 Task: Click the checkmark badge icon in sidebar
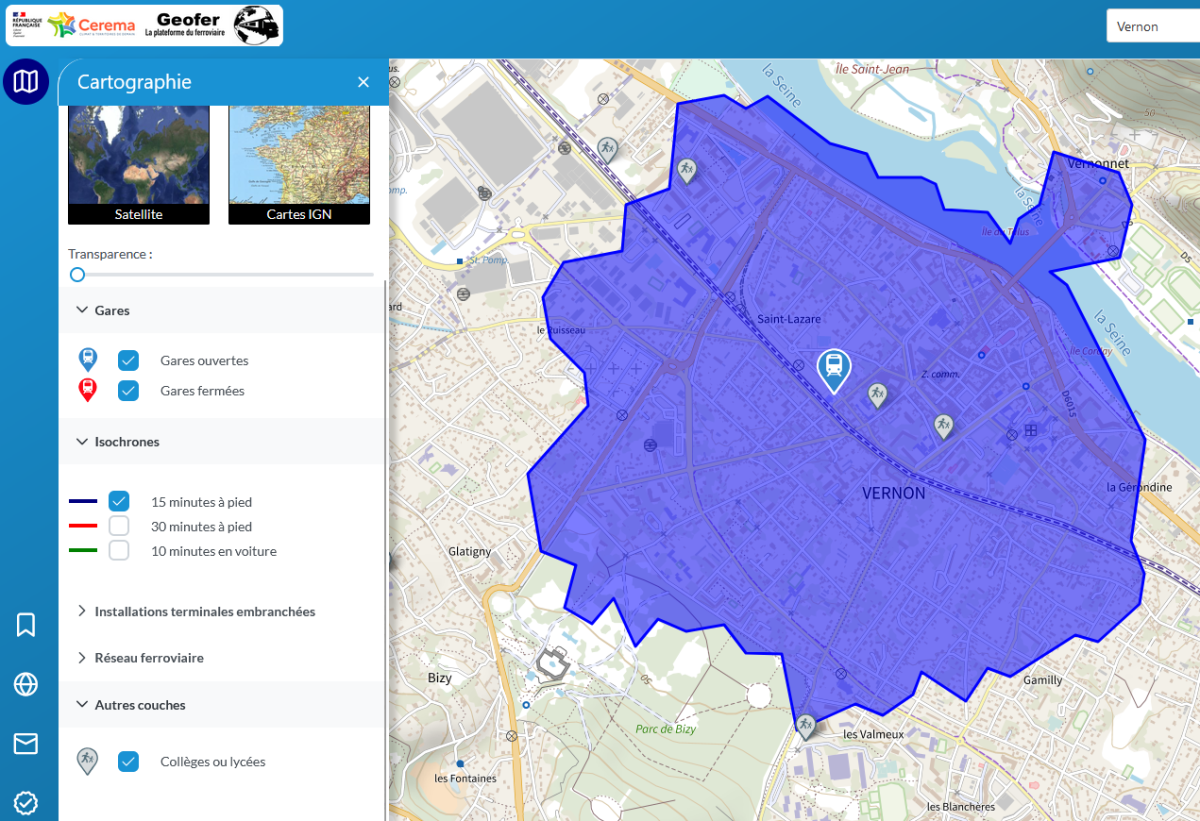(x=26, y=802)
